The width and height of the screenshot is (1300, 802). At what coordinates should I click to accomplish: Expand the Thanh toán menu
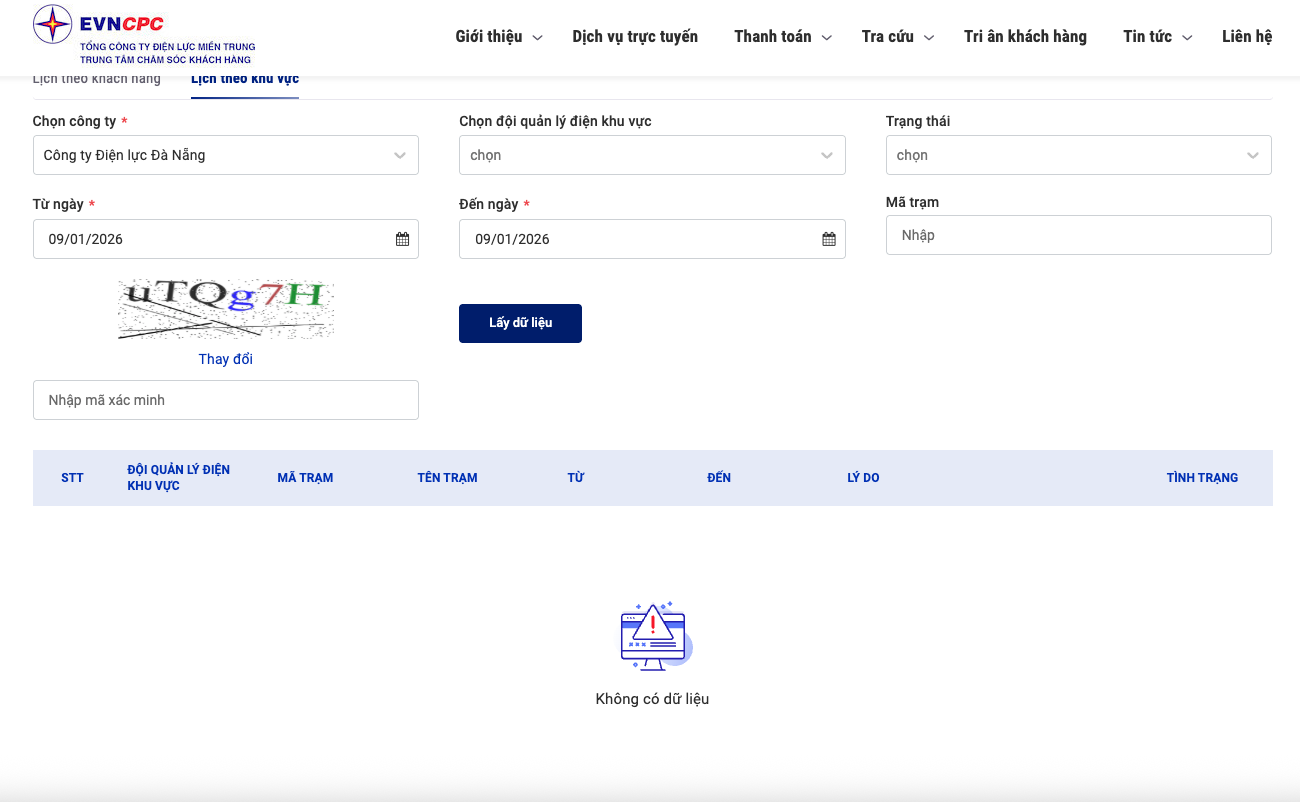coord(782,37)
